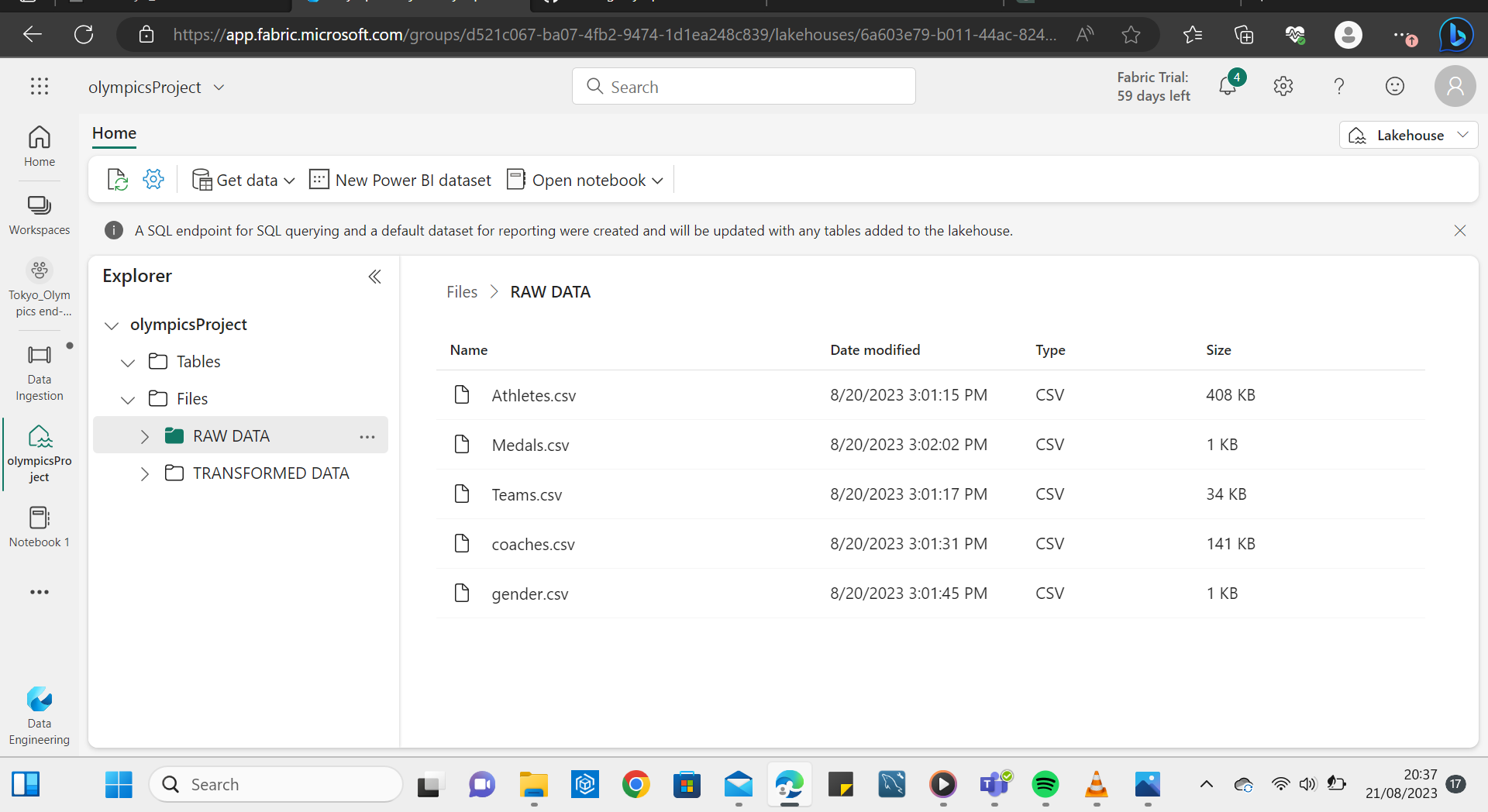
Task: Collapse the Tables folder
Action: click(x=128, y=362)
